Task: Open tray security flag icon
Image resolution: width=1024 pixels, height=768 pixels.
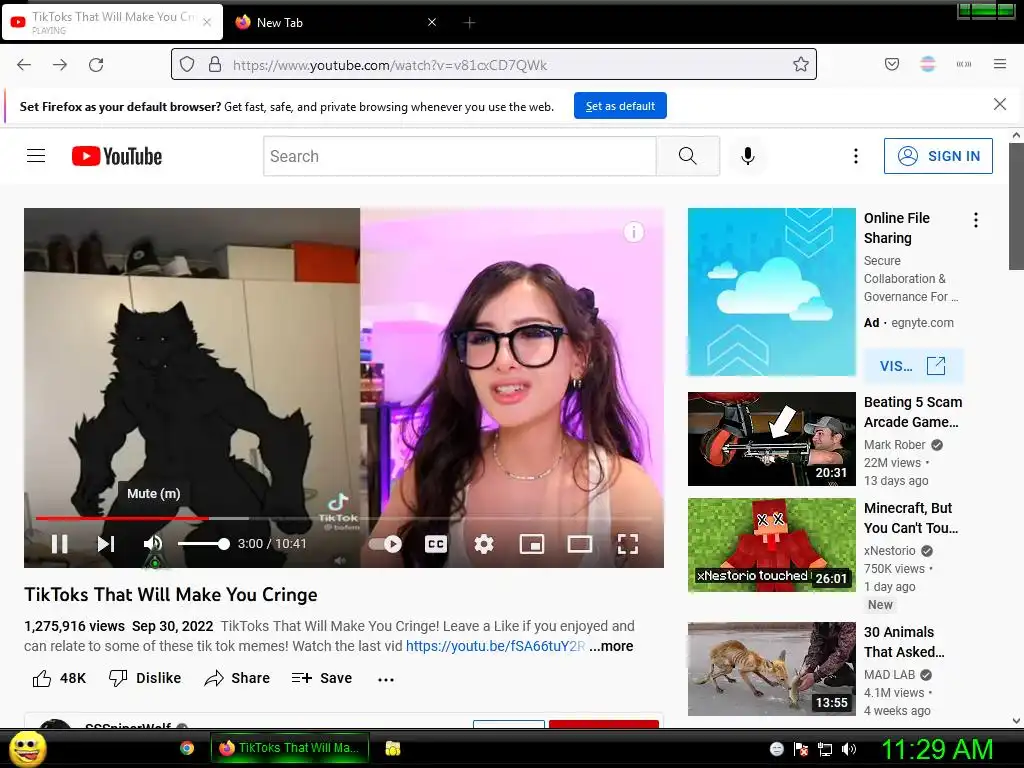Action: 801,749
